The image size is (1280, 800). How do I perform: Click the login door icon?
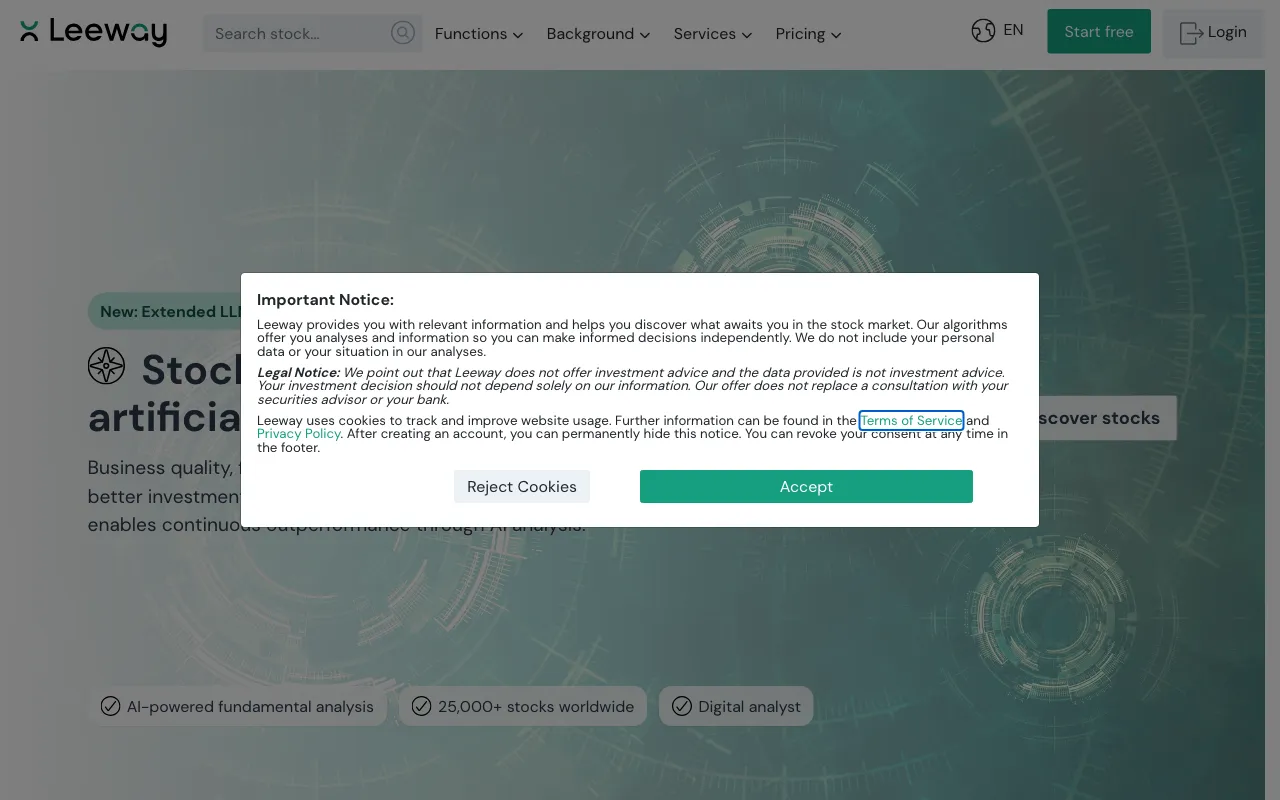(1191, 33)
